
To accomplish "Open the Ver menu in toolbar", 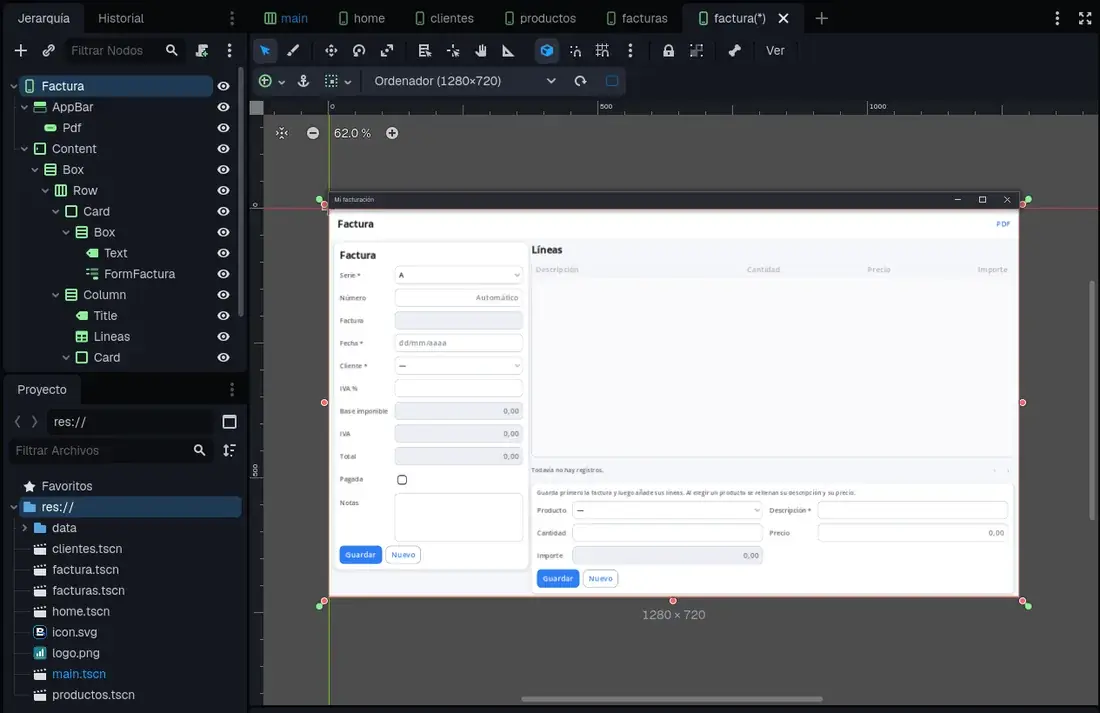I will [775, 51].
